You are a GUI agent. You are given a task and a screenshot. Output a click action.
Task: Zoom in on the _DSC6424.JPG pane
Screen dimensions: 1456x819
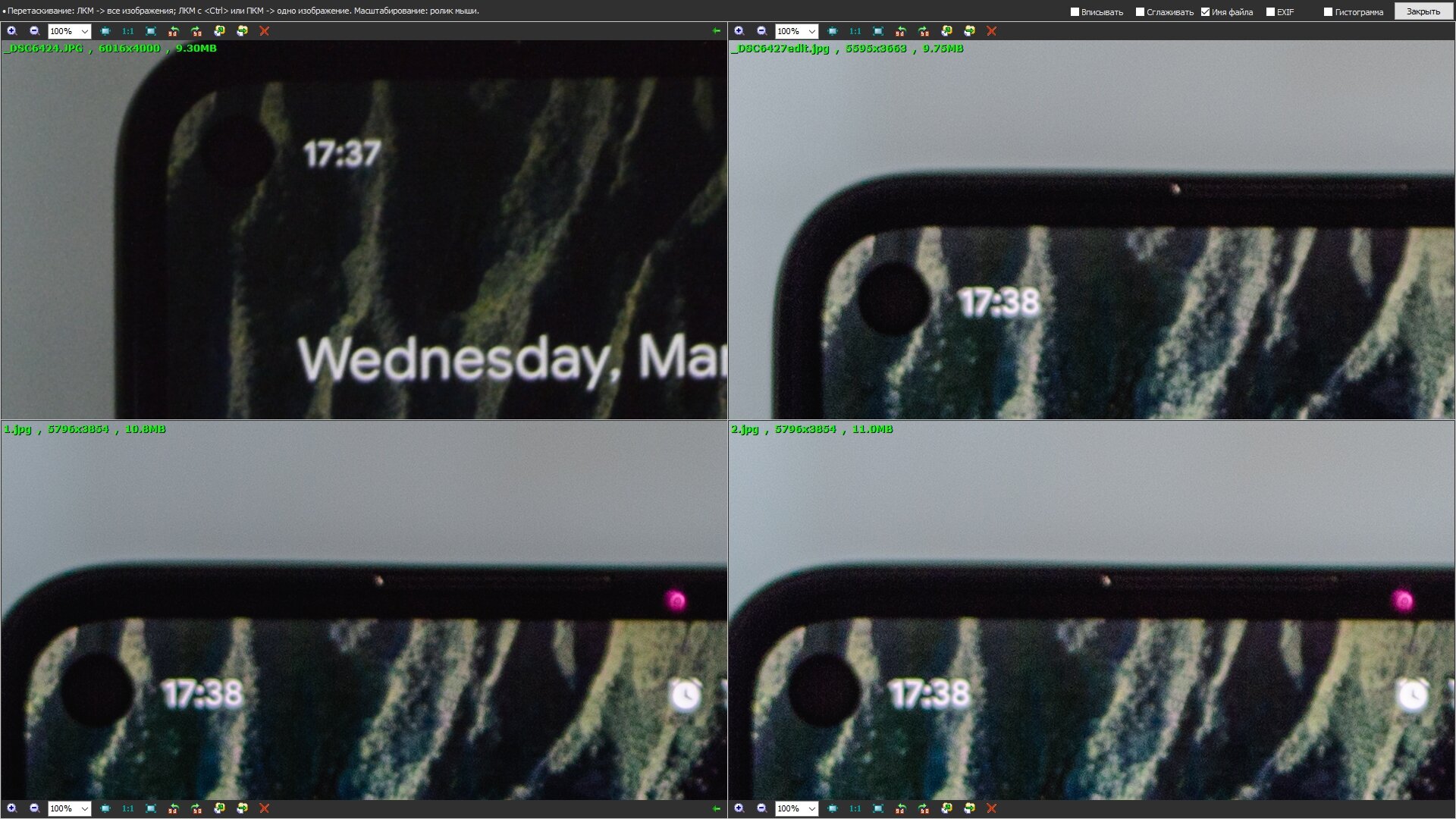pos(11,31)
